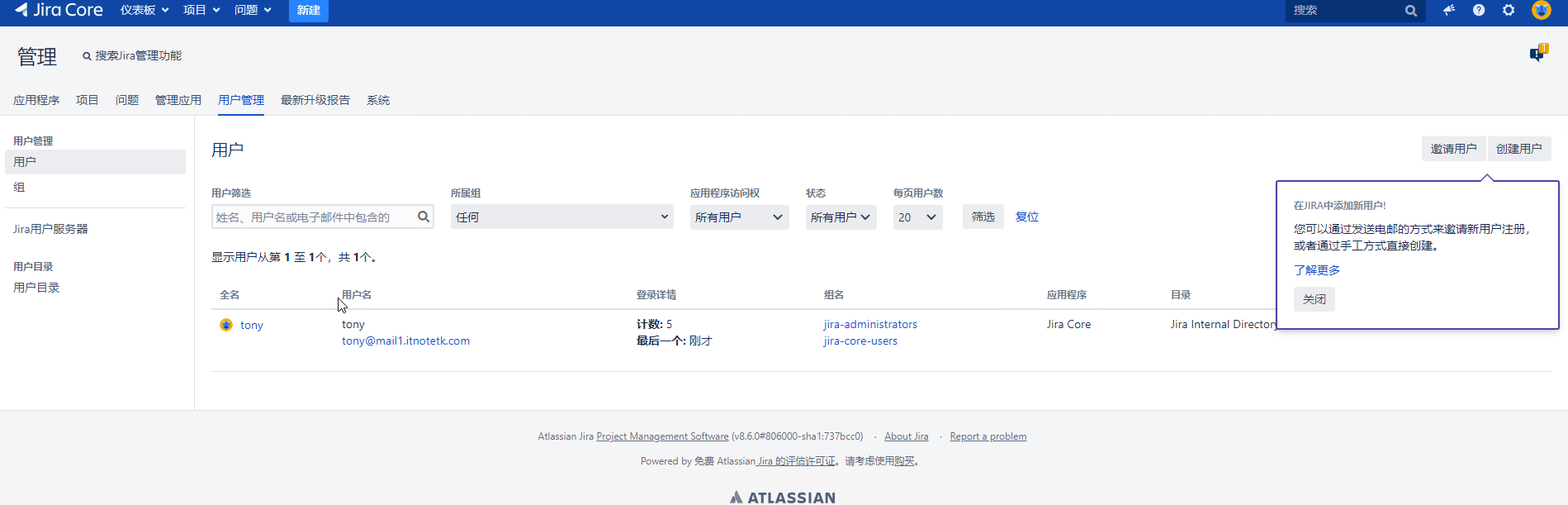This screenshot has width=1568, height=505.
Task: Expand the 状态 dropdown
Action: (x=841, y=217)
